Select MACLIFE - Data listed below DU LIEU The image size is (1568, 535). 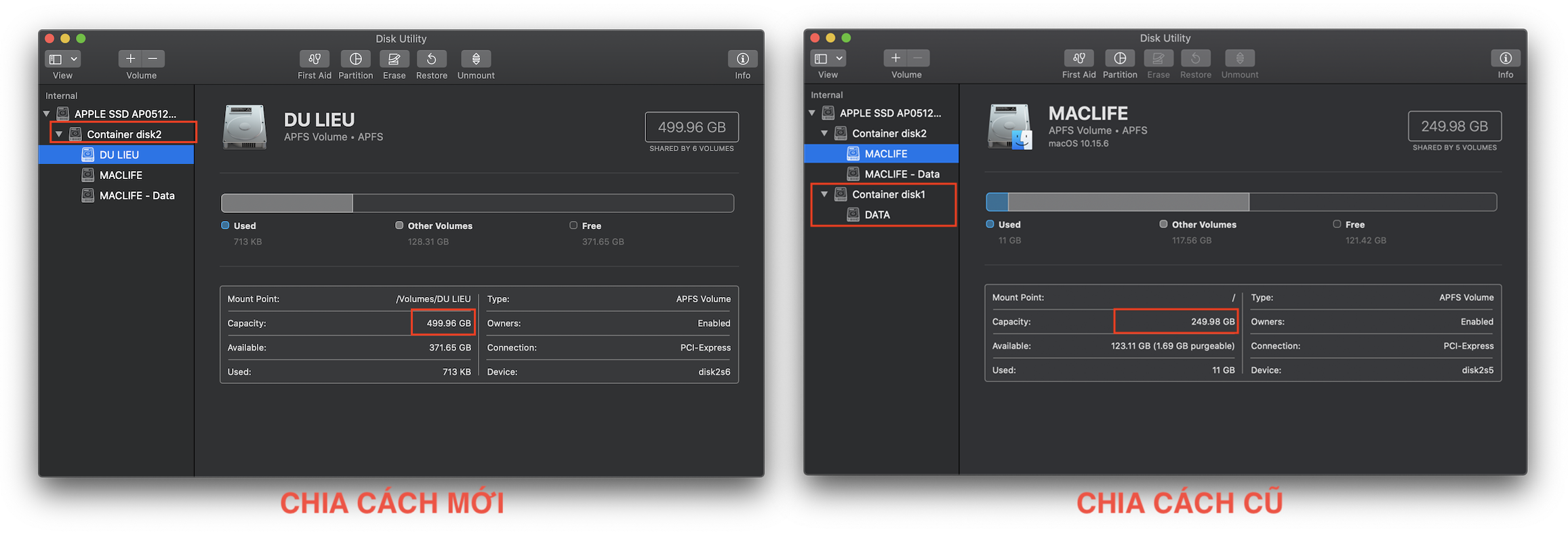(137, 195)
